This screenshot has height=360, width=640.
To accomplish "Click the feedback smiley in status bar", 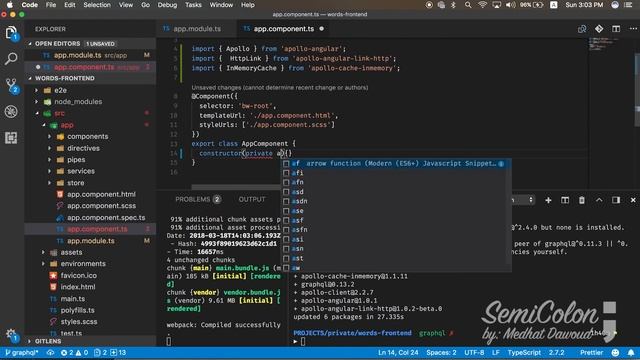I will [x=615, y=353].
